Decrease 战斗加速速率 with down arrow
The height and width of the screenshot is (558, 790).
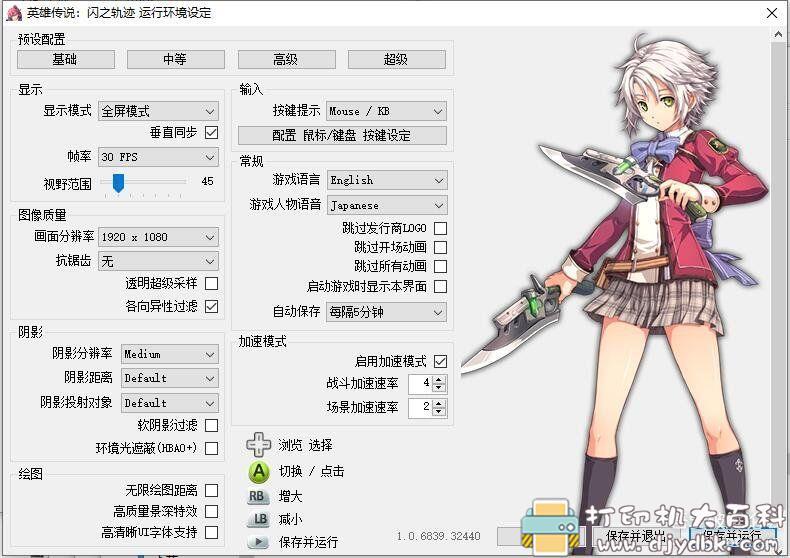pos(439,388)
